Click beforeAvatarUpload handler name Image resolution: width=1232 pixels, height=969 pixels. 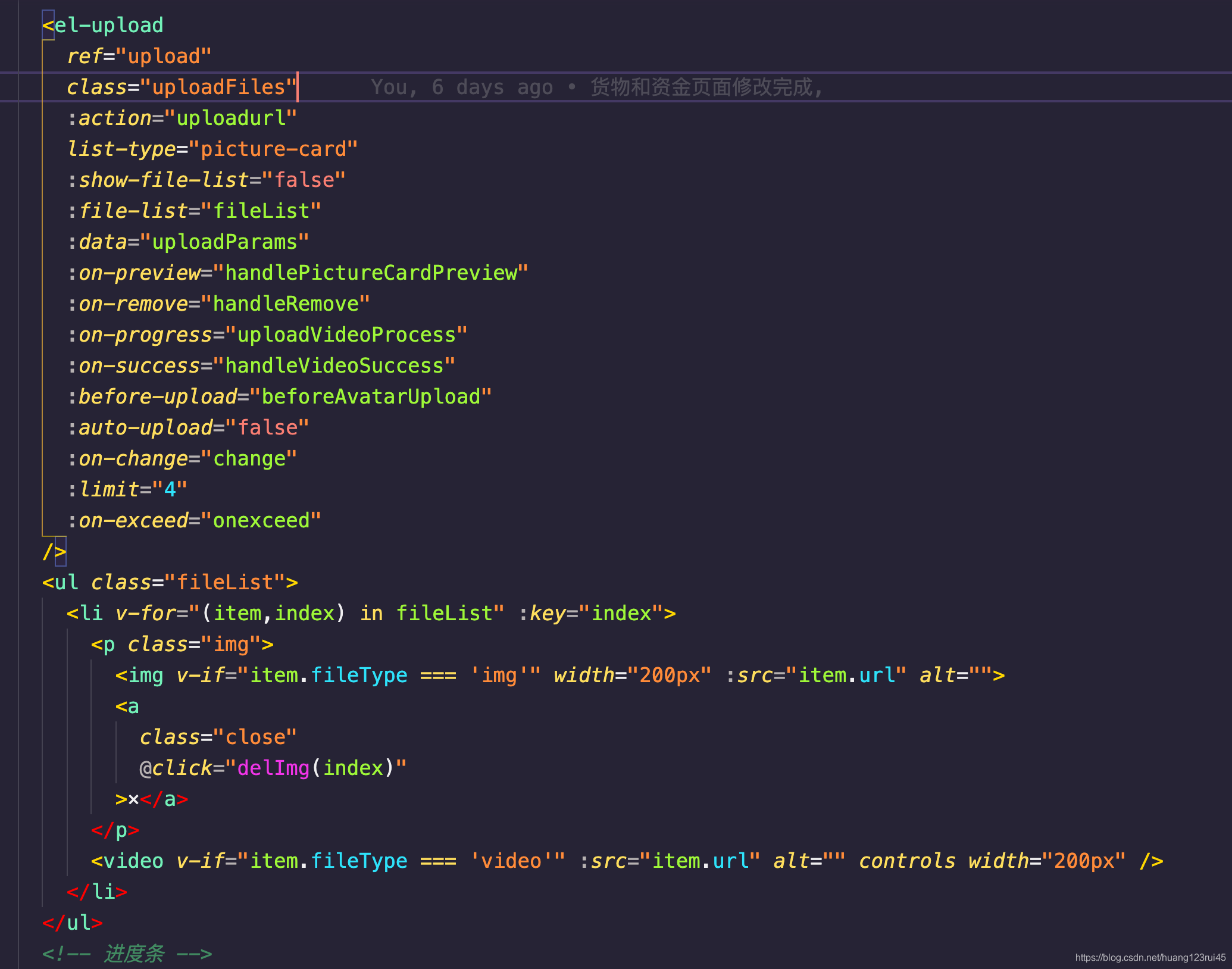[x=371, y=397]
